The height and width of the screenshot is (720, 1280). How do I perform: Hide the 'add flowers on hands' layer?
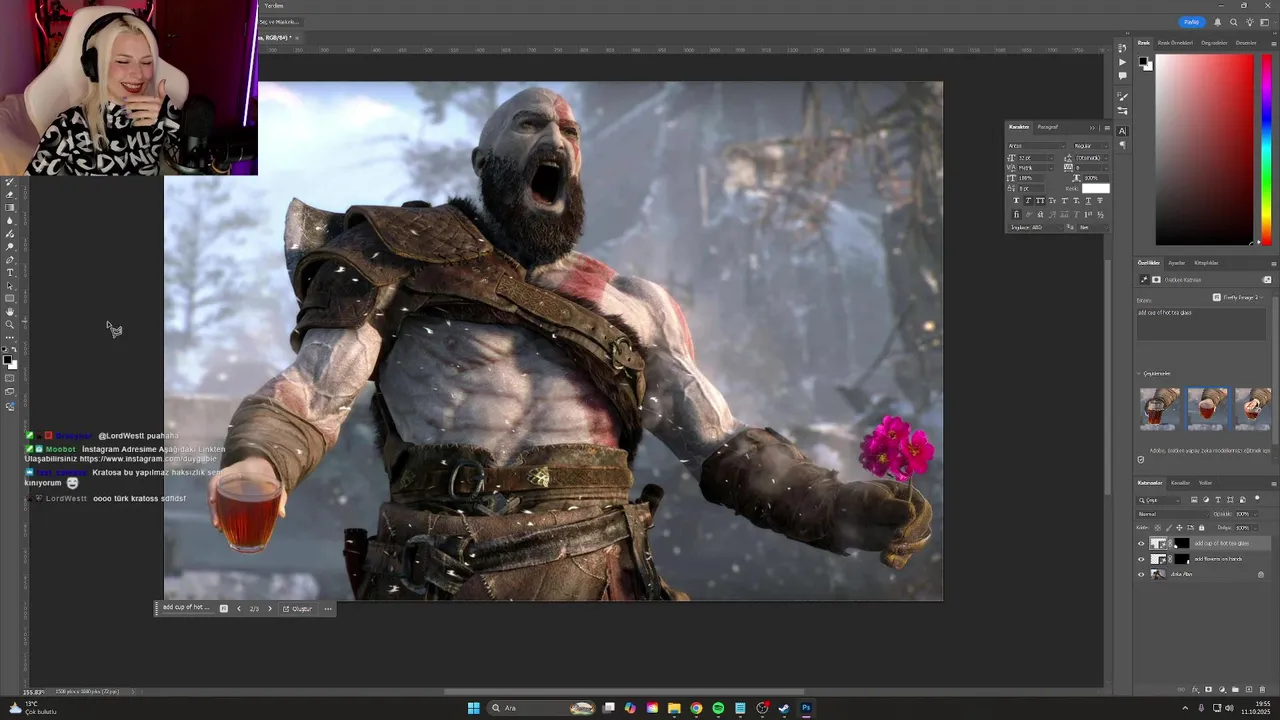tap(1141, 559)
